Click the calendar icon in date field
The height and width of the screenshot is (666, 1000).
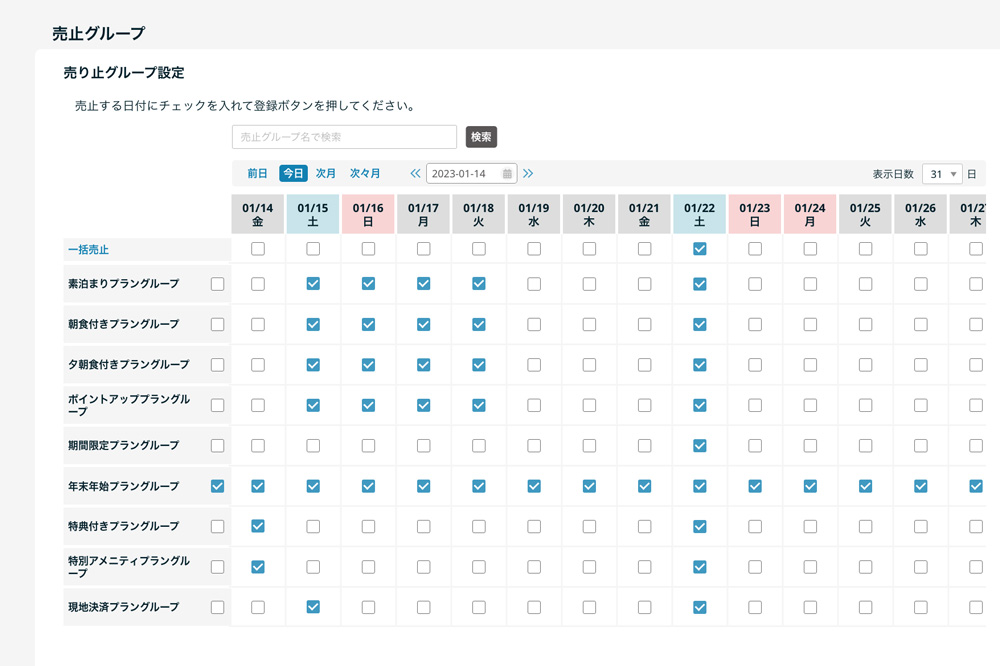pos(507,174)
